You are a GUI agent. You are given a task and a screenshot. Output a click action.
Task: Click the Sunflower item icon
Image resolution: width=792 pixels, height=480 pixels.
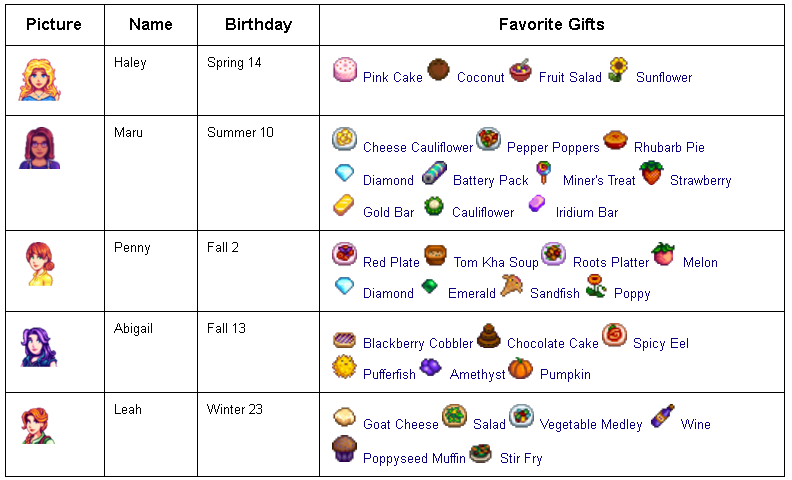[618, 69]
